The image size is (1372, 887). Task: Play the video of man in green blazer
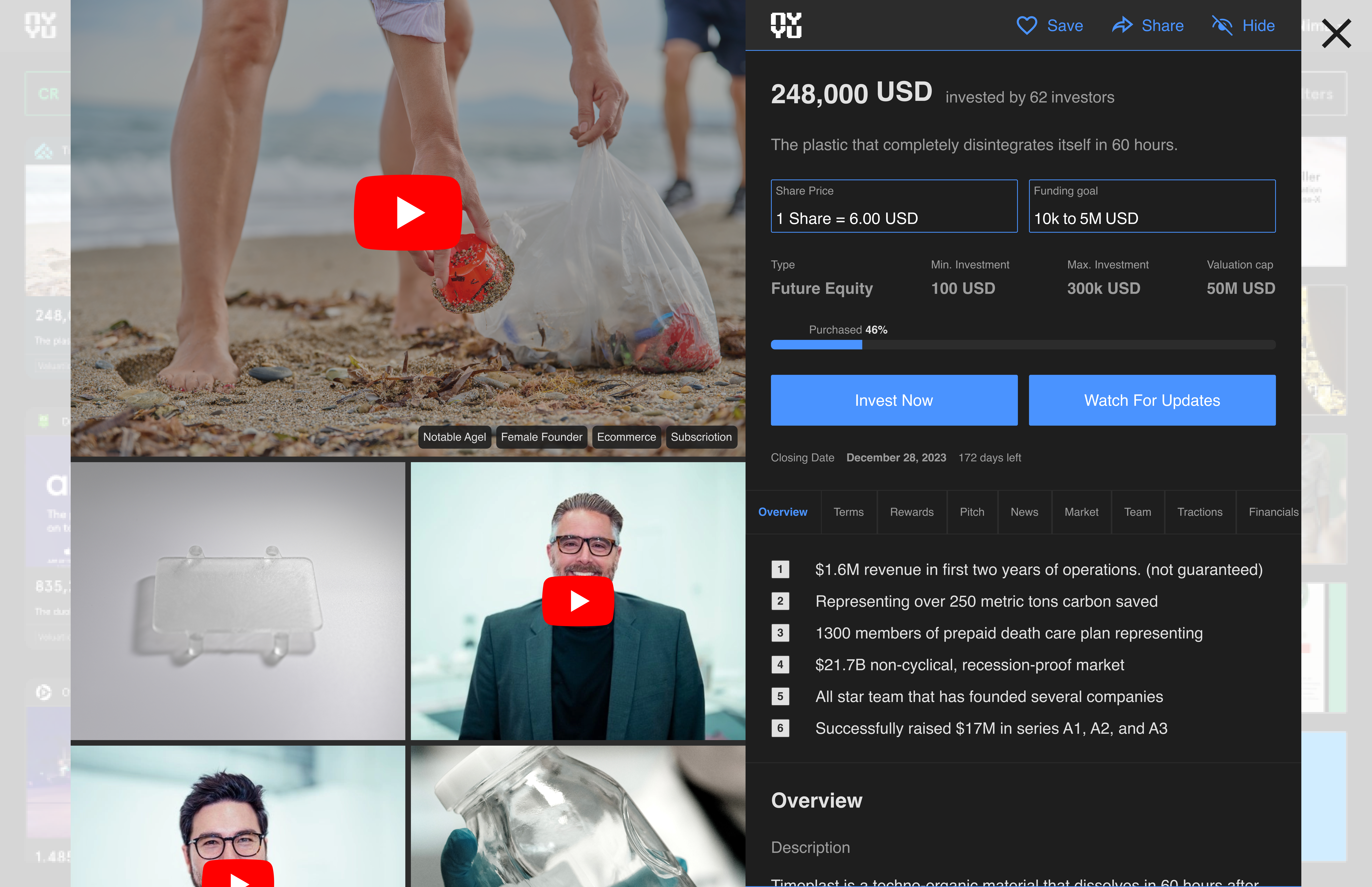578,601
